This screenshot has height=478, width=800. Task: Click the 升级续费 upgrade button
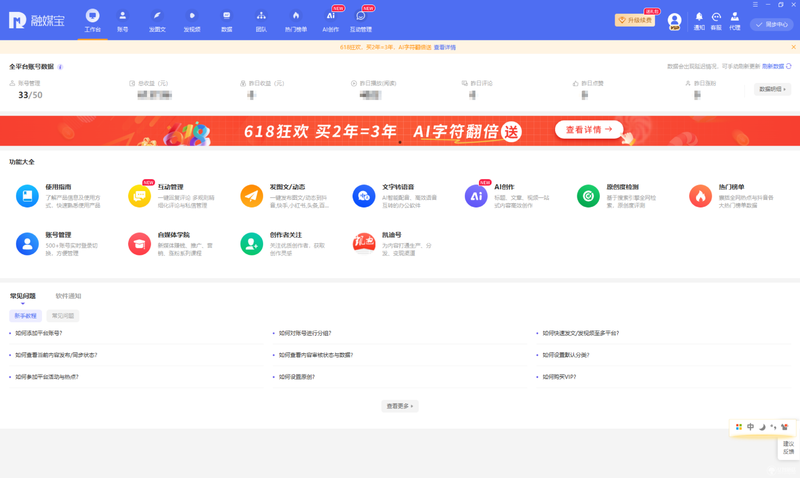click(635, 20)
